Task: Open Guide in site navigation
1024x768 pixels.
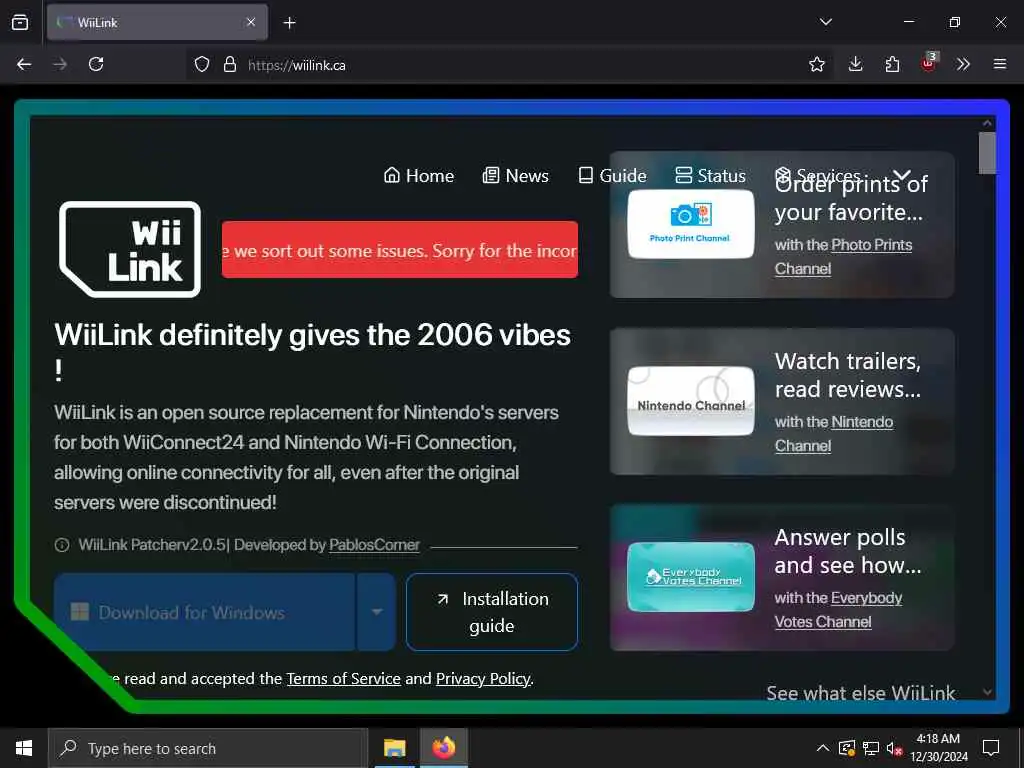Action: click(x=612, y=176)
